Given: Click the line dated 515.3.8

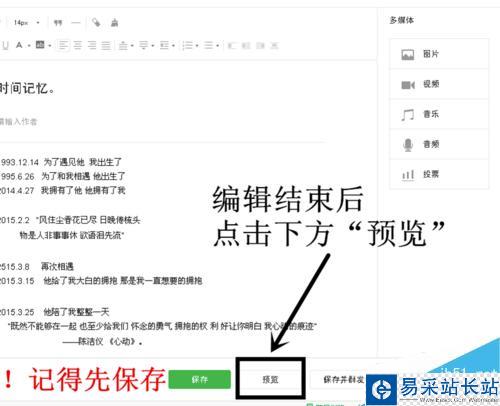Looking at the screenshot, I should [37, 267].
